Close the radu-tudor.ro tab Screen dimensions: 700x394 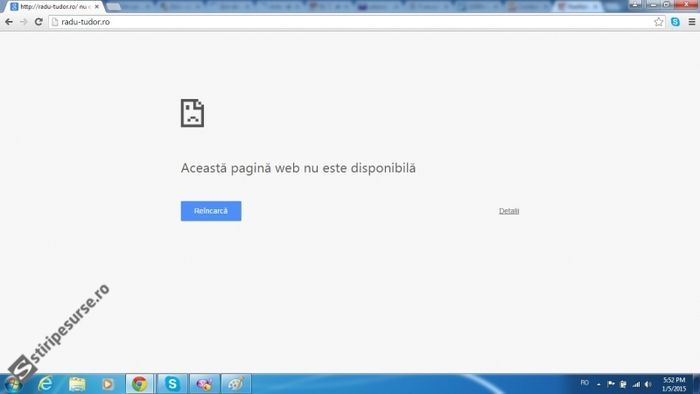96,7
